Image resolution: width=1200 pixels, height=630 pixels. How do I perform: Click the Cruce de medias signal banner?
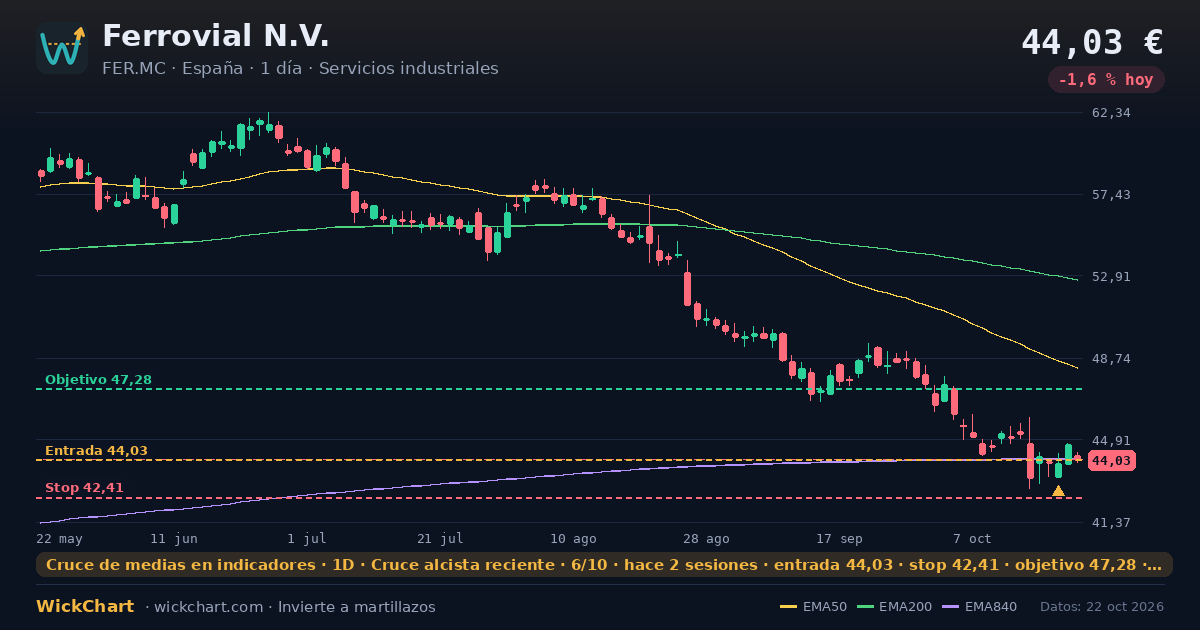[604, 565]
